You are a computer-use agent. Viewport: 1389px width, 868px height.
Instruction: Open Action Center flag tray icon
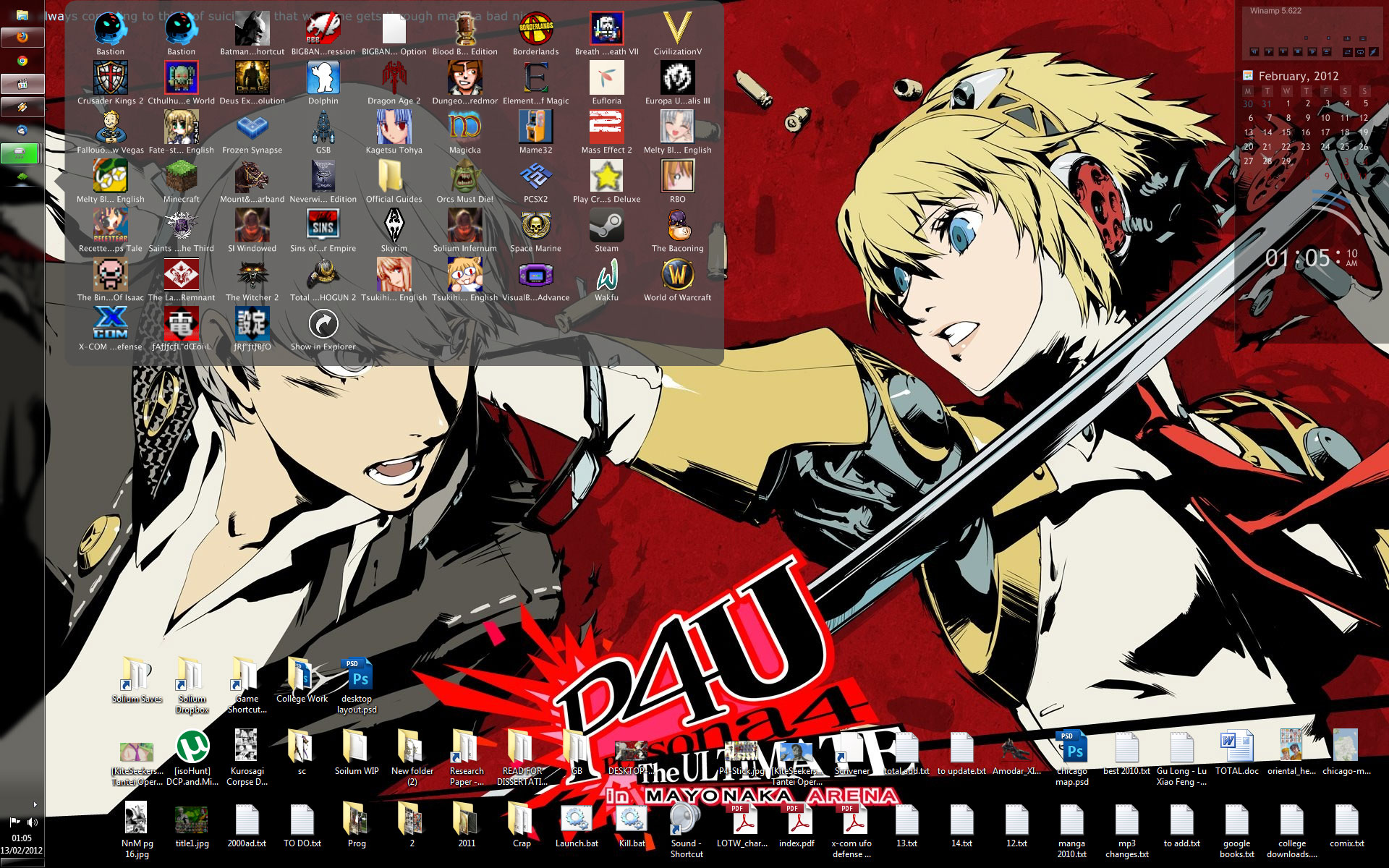point(14,822)
